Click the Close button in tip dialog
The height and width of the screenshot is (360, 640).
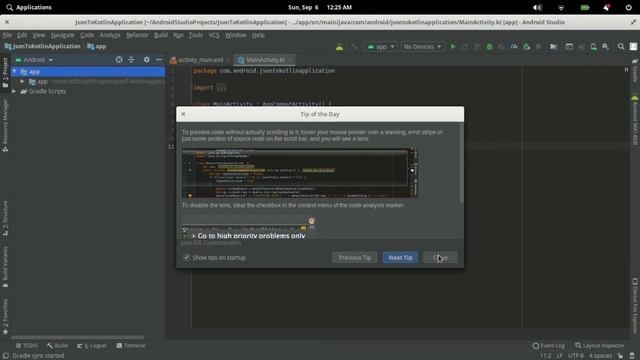click(440, 258)
